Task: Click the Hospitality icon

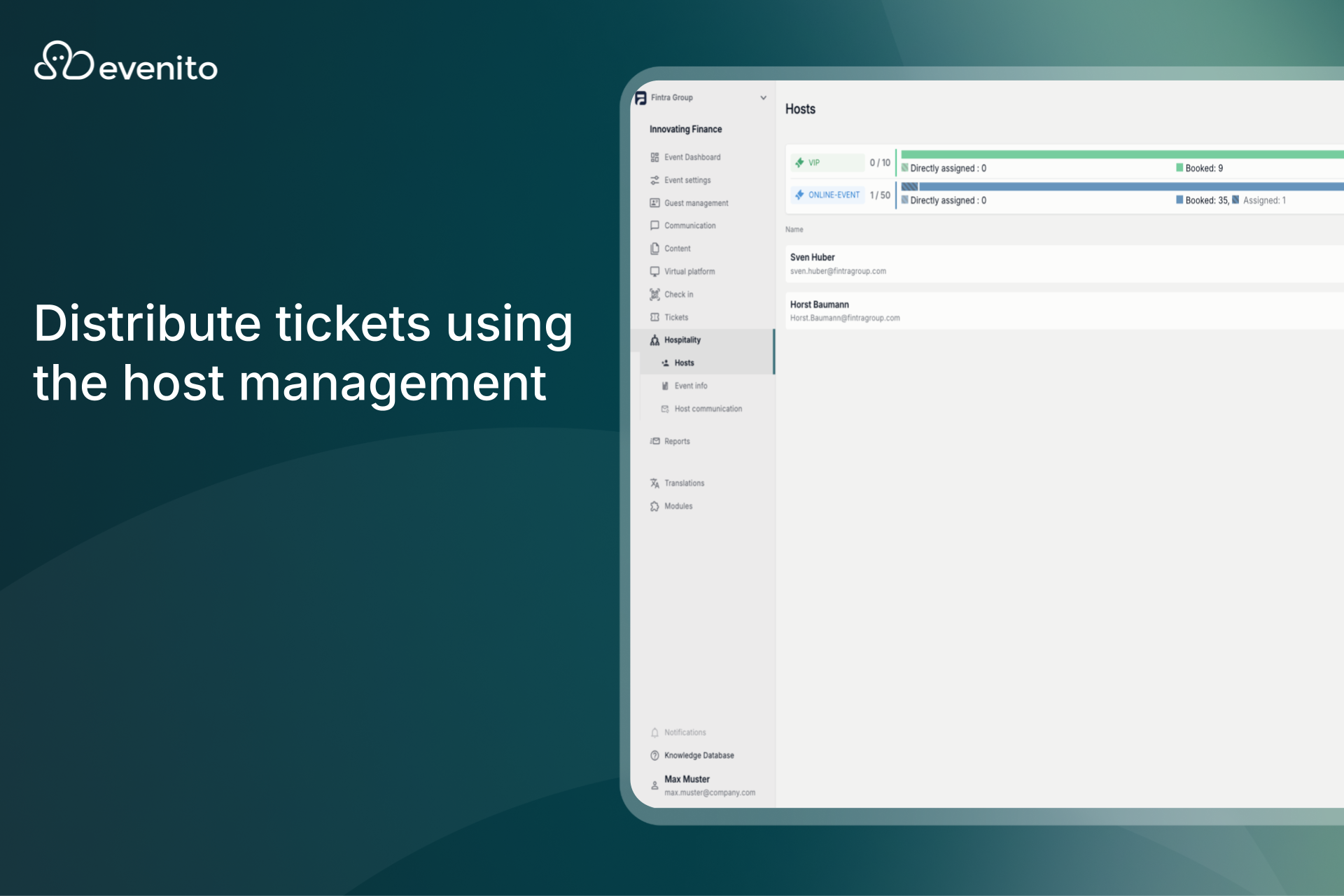Action: (654, 340)
